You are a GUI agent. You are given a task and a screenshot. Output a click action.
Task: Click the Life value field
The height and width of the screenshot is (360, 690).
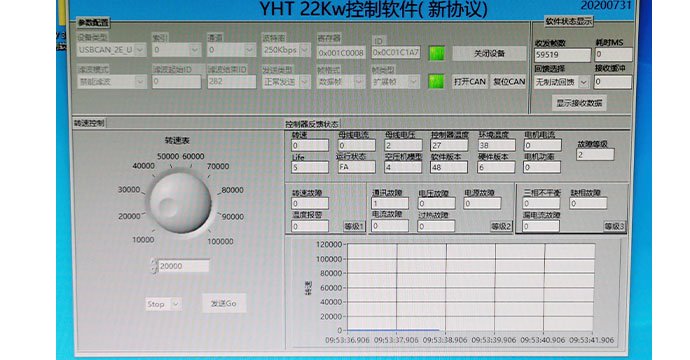coord(310,167)
